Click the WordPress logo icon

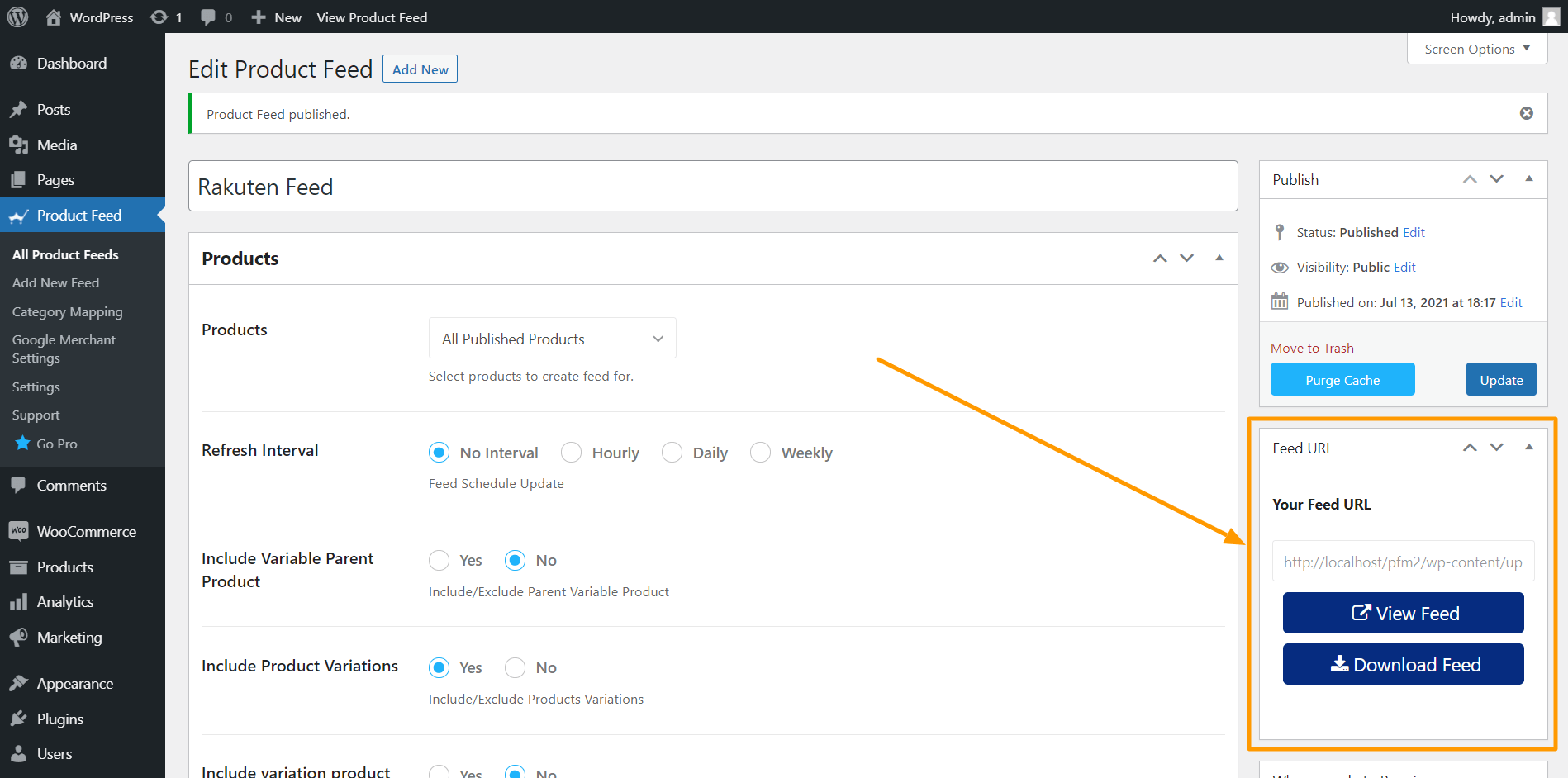click(17, 17)
